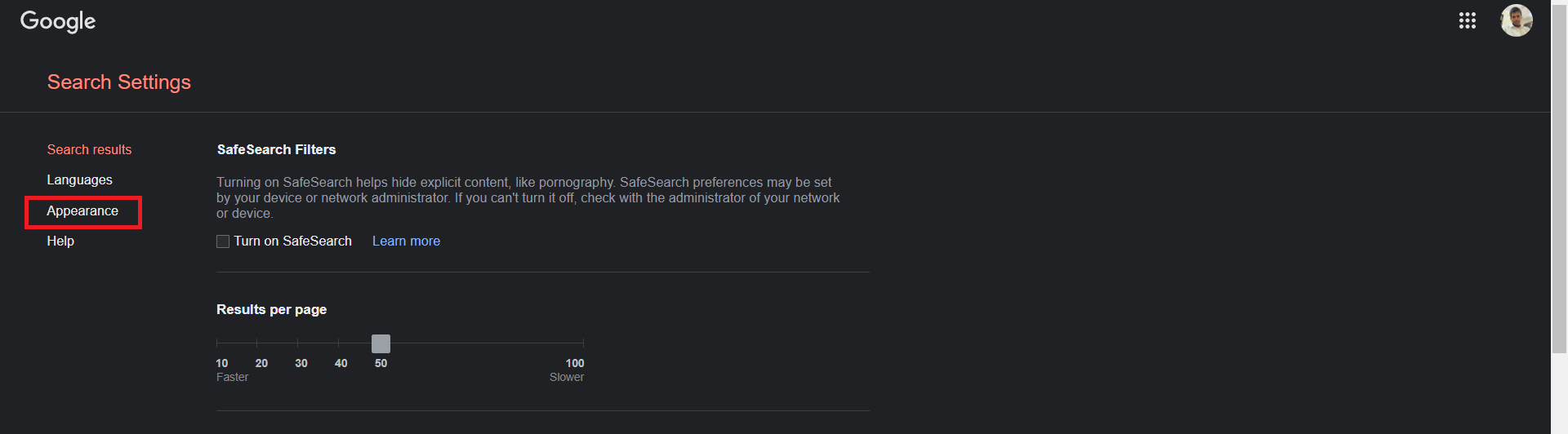Open the Languages settings section
1568x434 pixels.
click(x=79, y=180)
